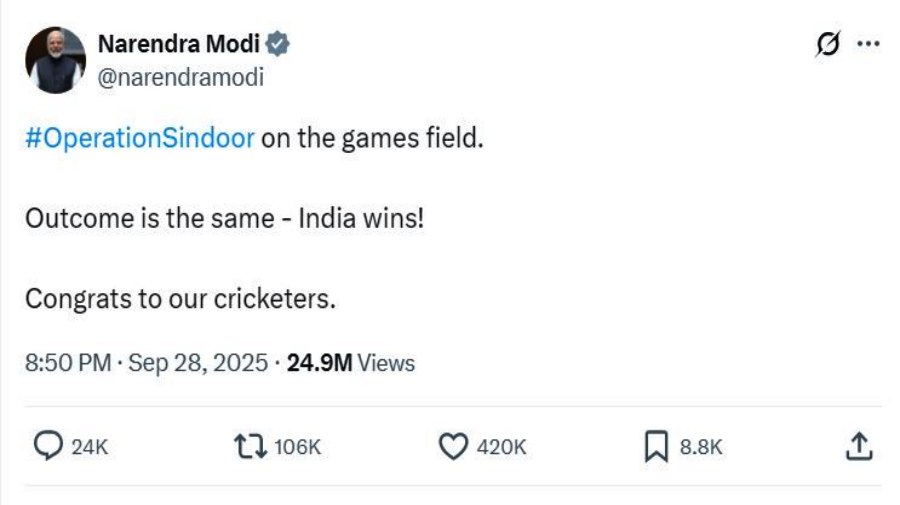900x505 pixels.
Task: Bookmark the post with the bookmark icon
Action: tap(655, 447)
